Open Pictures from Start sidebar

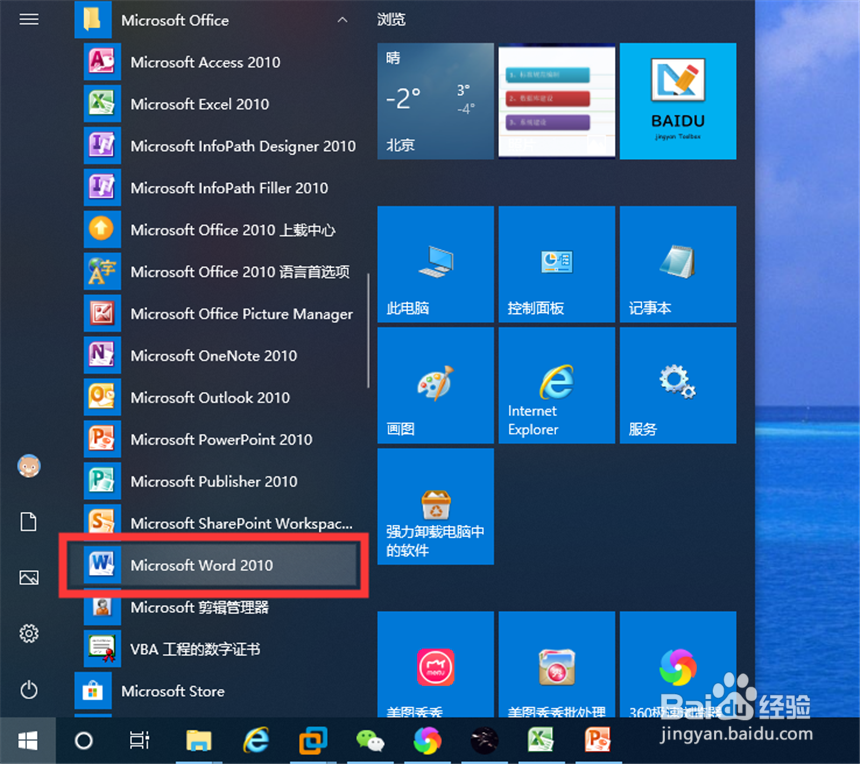(x=29, y=578)
